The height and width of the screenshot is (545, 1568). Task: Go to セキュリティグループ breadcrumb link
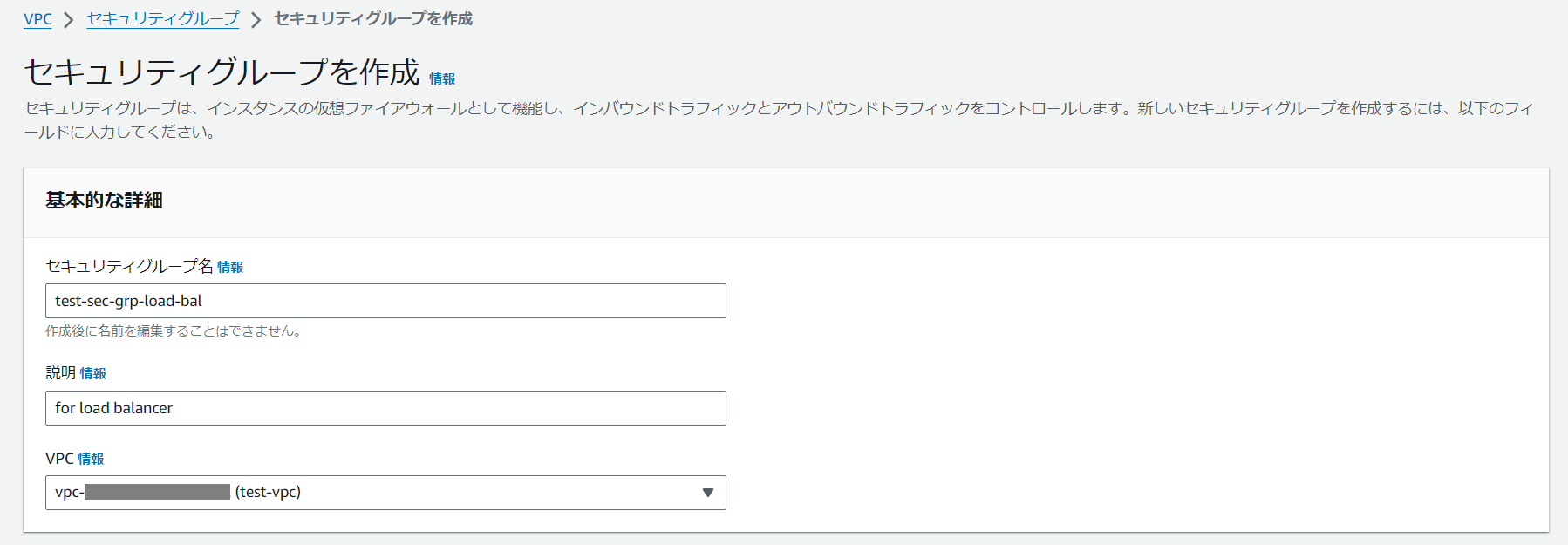pos(162,19)
